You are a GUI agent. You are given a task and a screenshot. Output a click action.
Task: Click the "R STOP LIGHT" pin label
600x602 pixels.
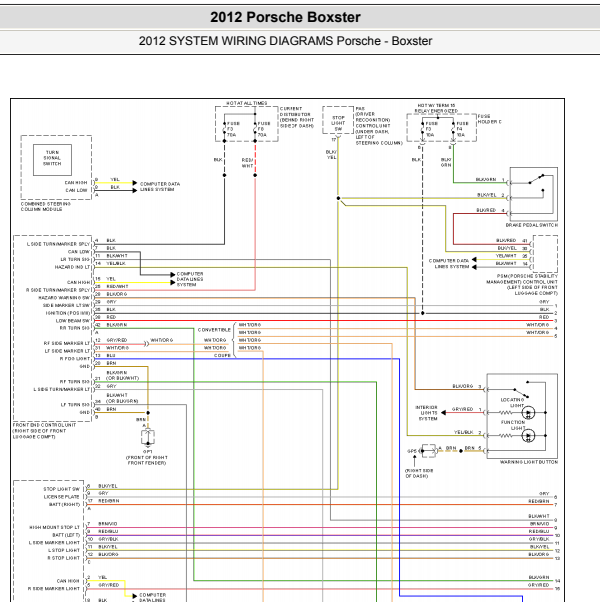coord(63,558)
